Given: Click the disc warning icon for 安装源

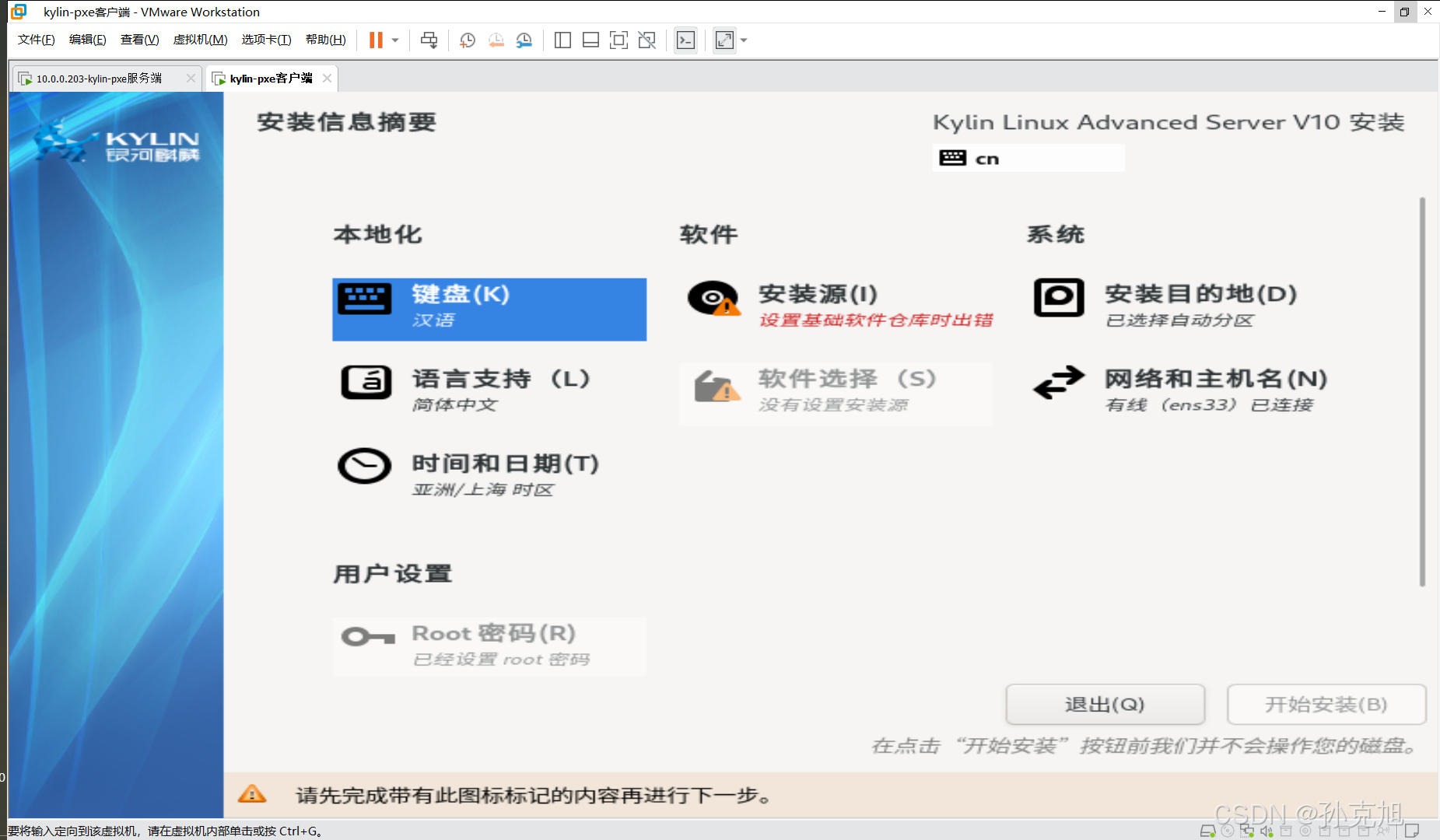Looking at the screenshot, I should (713, 298).
